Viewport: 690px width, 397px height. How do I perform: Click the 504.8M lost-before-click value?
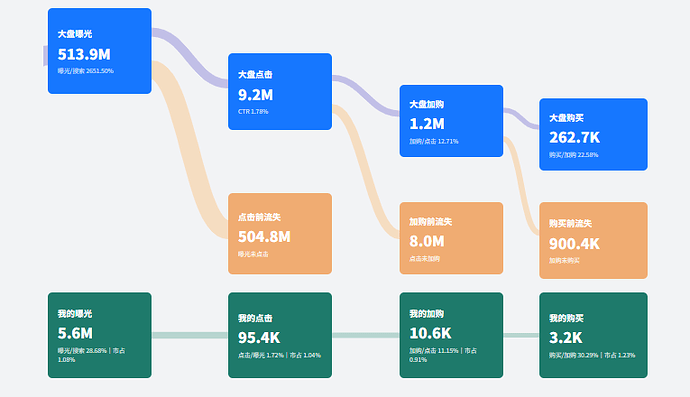(x=264, y=237)
